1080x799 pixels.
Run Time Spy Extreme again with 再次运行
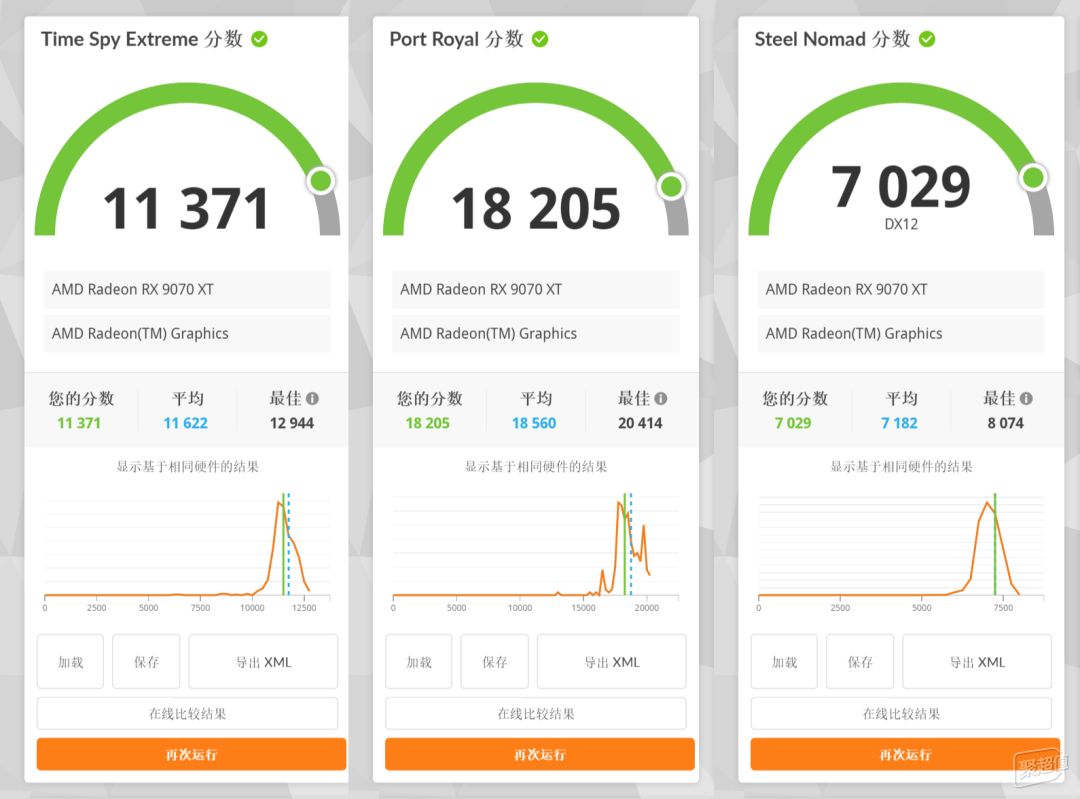[191, 754]
